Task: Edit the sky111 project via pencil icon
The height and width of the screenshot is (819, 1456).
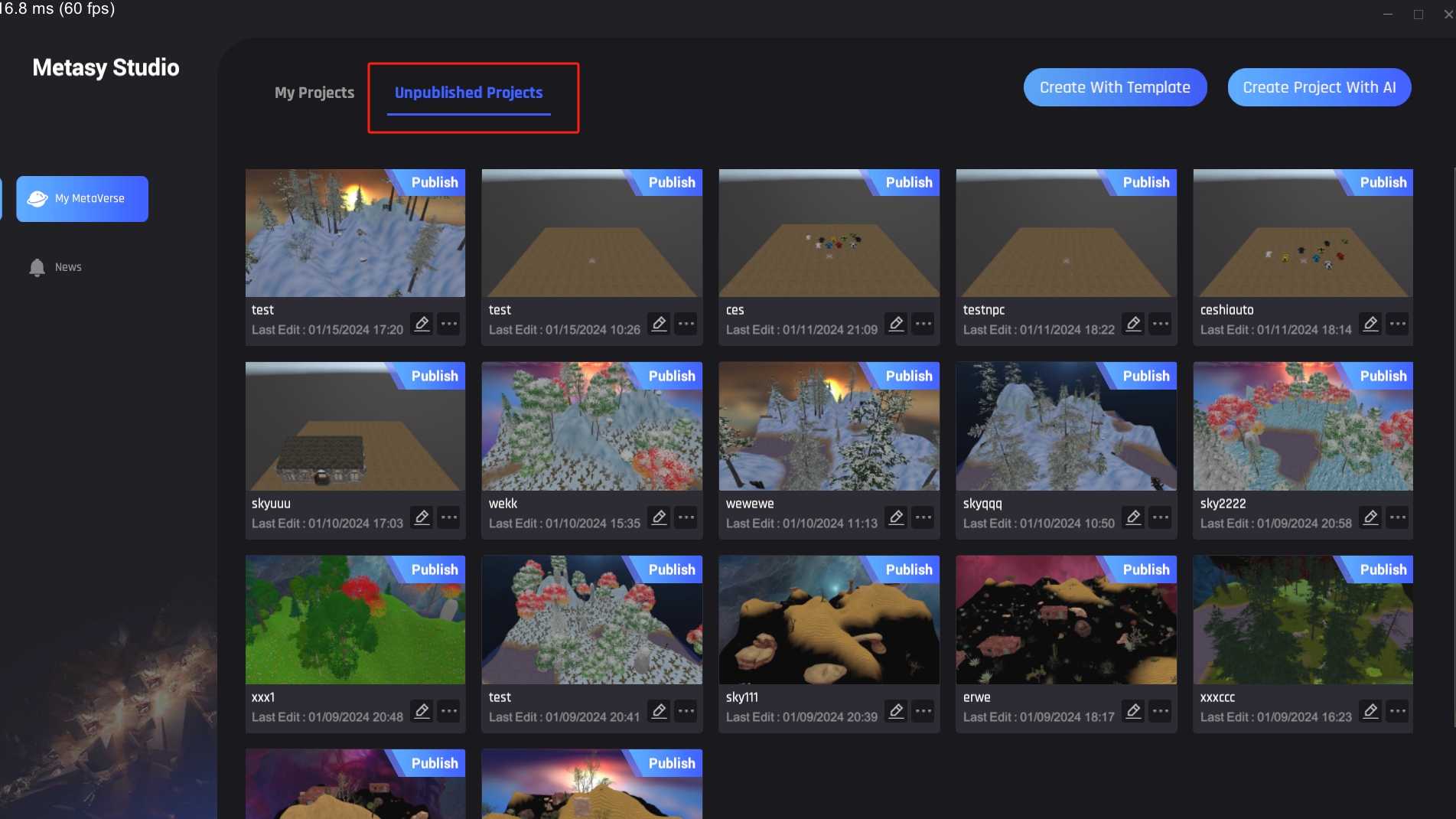Action: coord(896,711)
